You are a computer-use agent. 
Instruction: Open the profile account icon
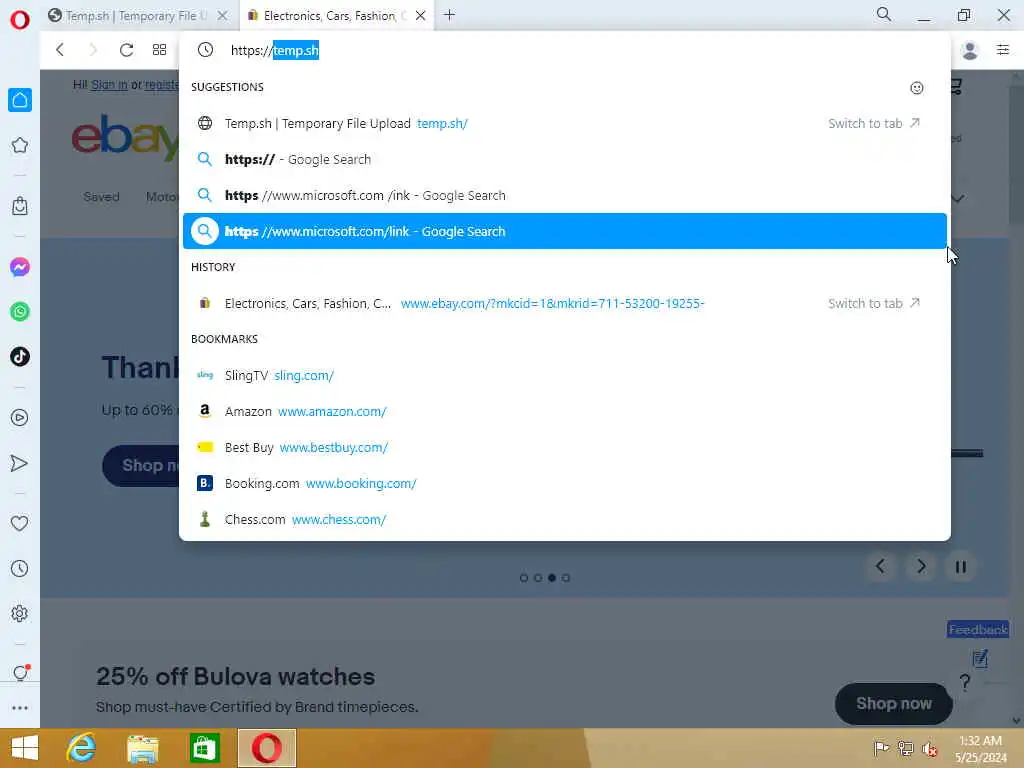tap(970, 50)
